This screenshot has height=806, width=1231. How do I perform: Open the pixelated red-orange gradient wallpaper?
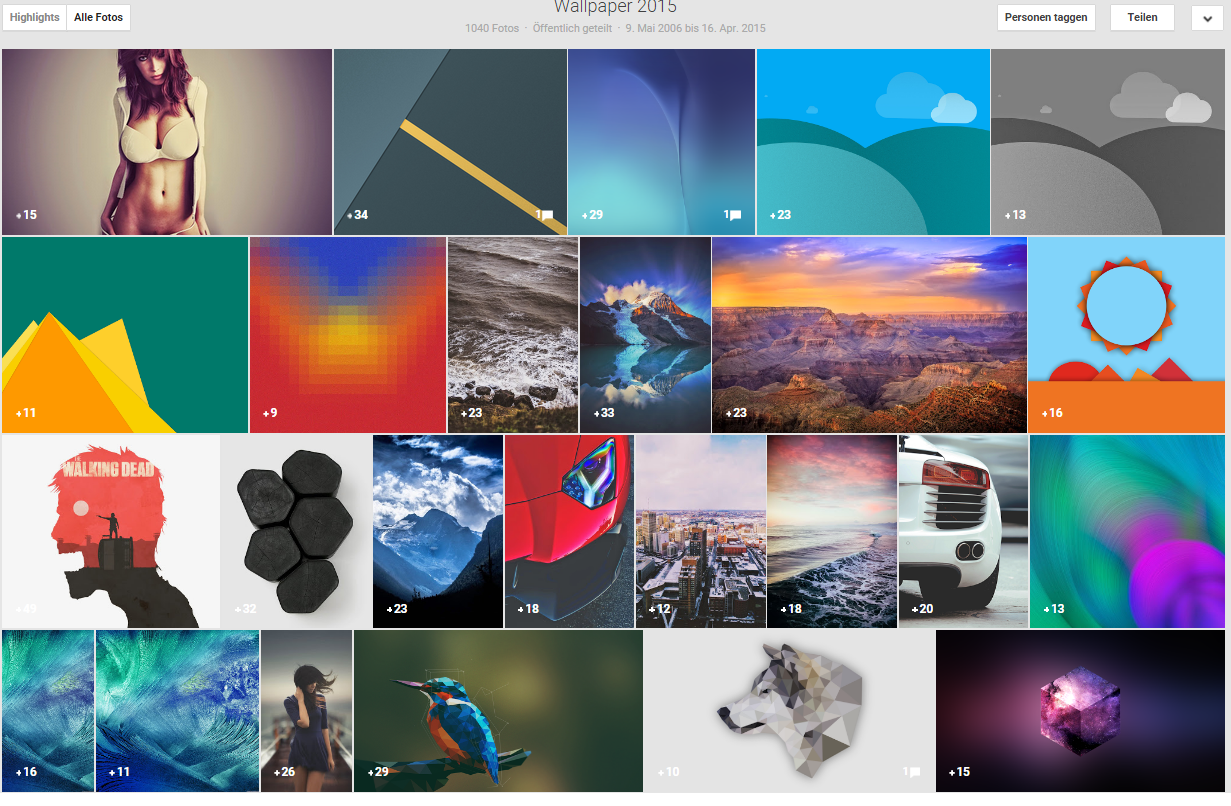coord(347,335)
